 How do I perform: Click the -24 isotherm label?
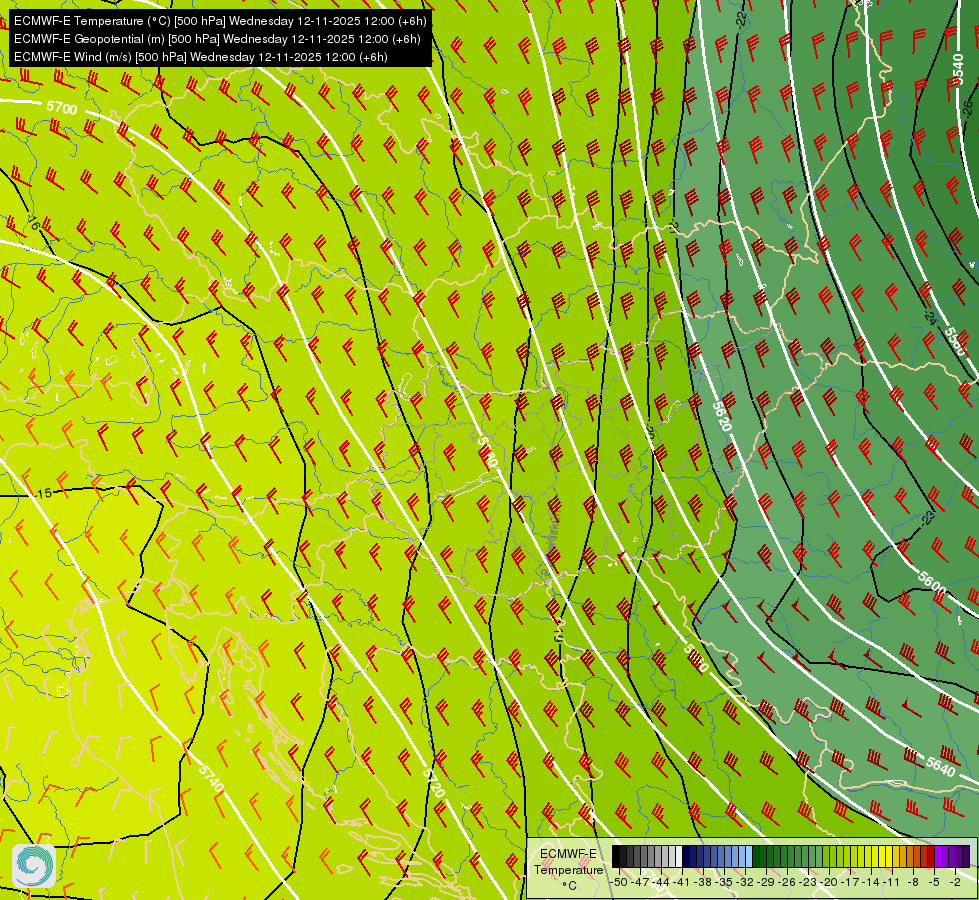930,318
